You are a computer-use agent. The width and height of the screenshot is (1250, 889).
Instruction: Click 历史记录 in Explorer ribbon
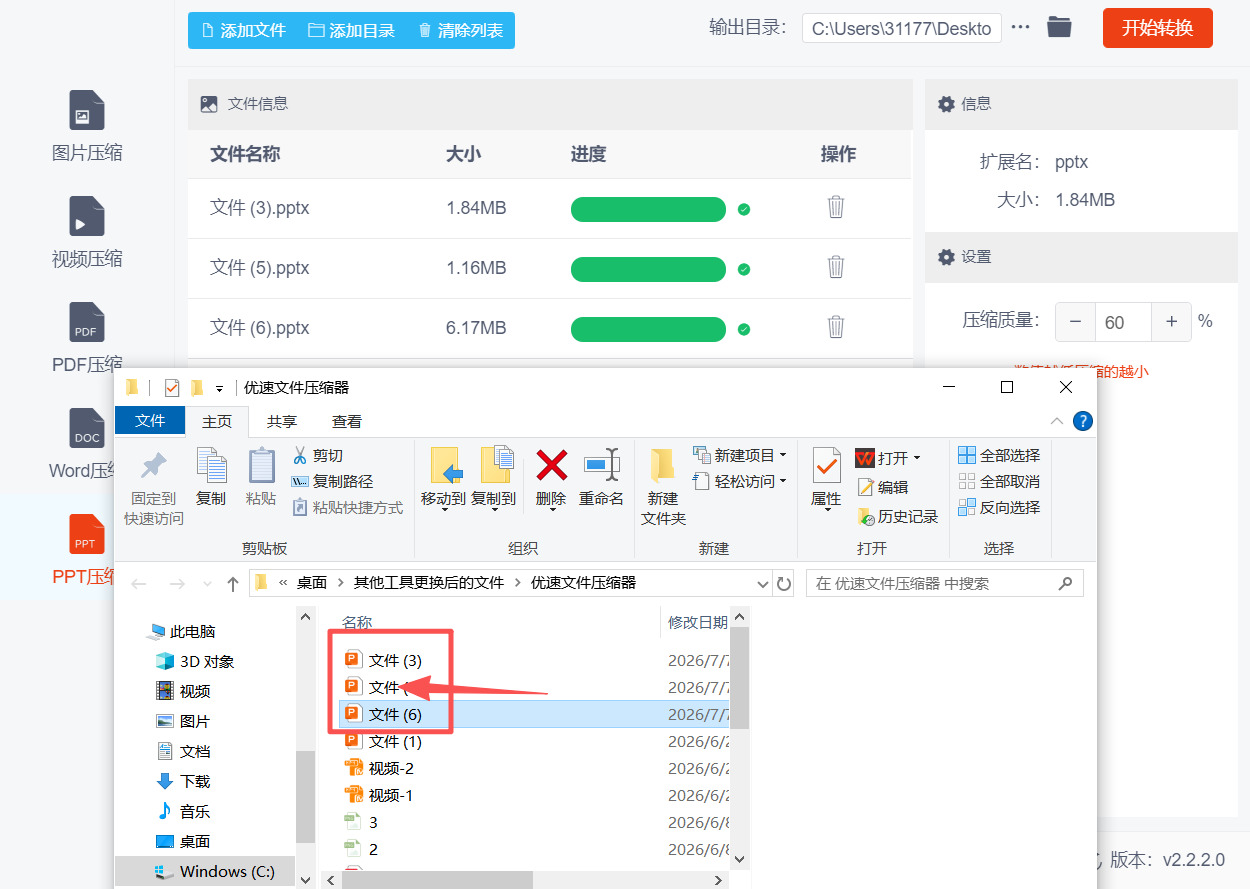click(898, 516)
